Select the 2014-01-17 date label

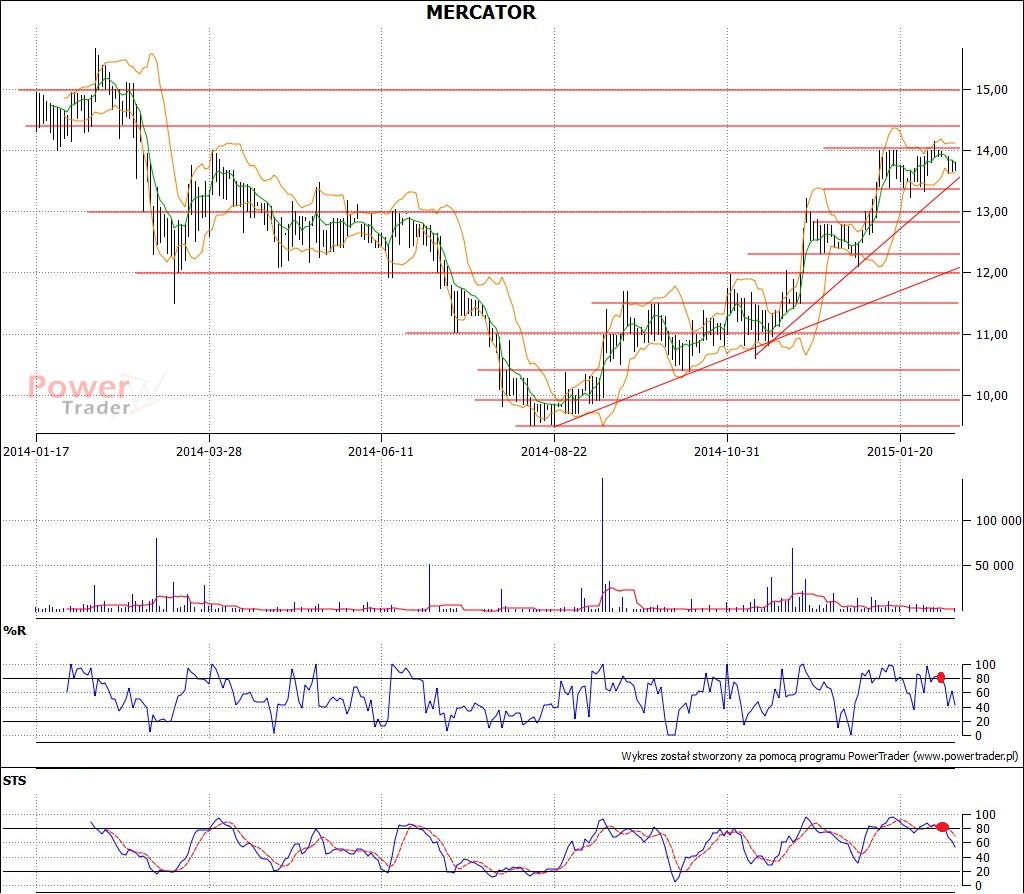pos(37,451)
